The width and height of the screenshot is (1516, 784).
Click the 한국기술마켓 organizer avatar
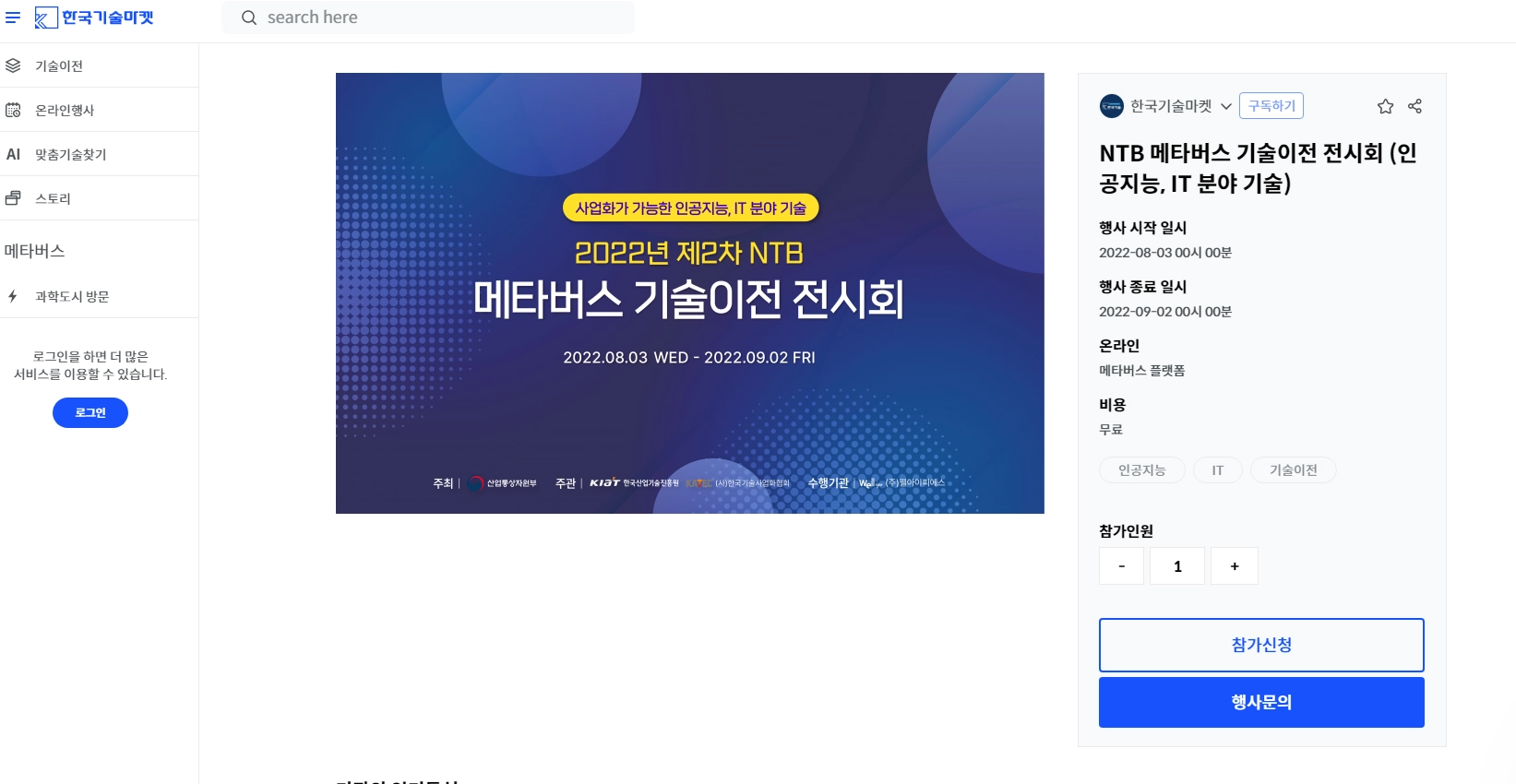click(x=1111, y=106)
